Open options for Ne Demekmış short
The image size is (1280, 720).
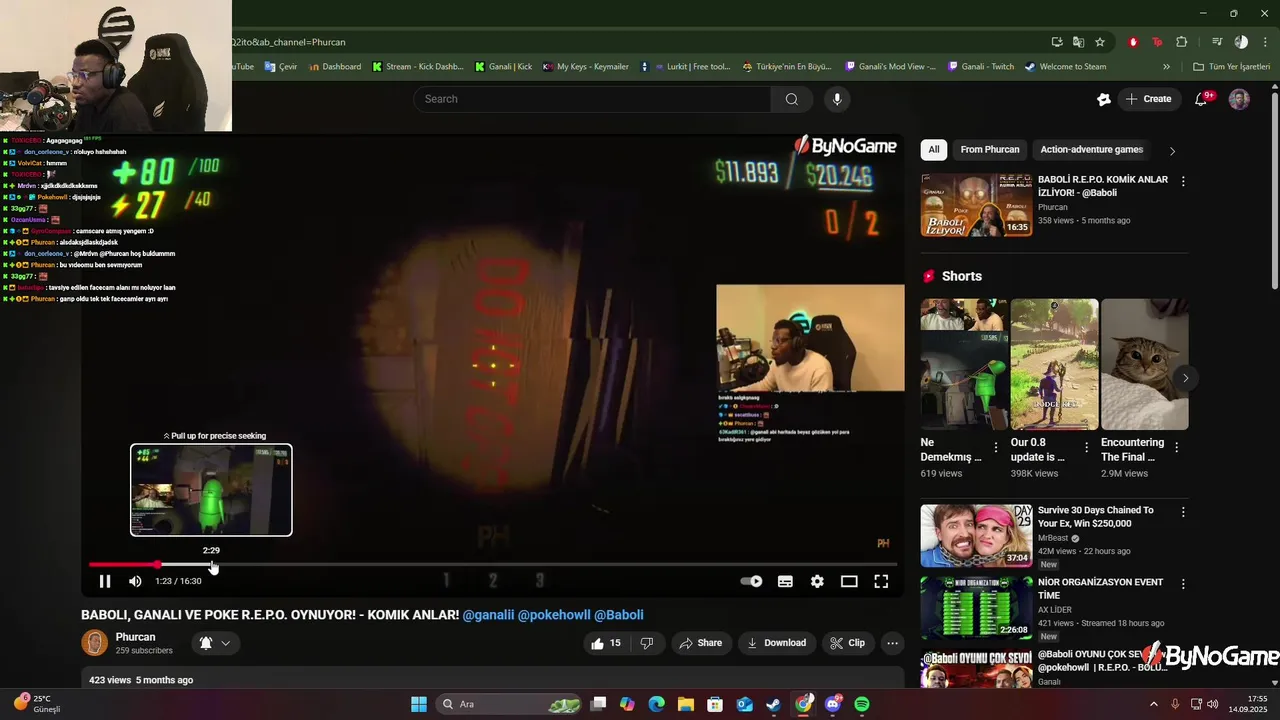click(996, 448)
